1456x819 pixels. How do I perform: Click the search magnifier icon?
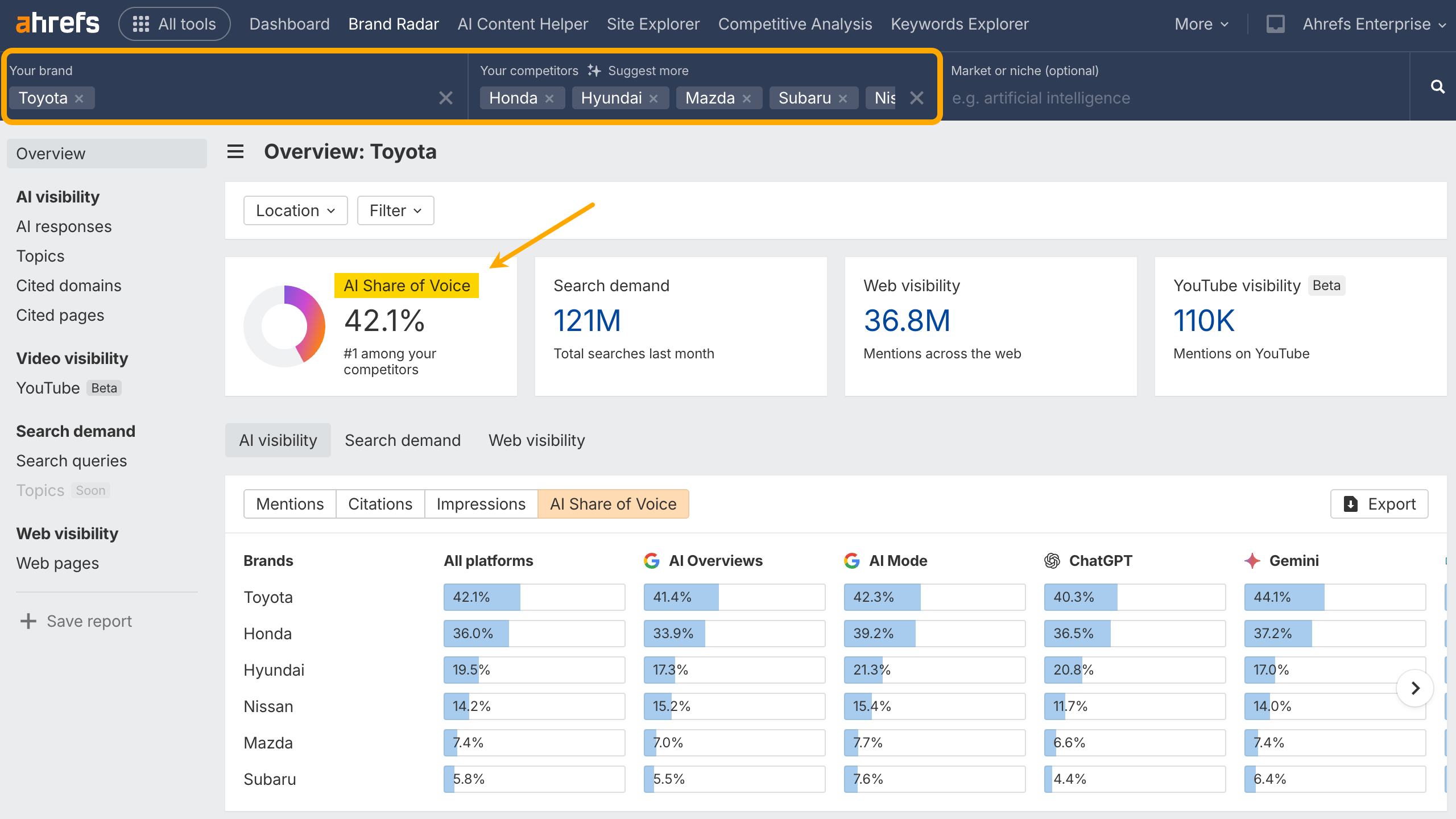pos(1437,86)
